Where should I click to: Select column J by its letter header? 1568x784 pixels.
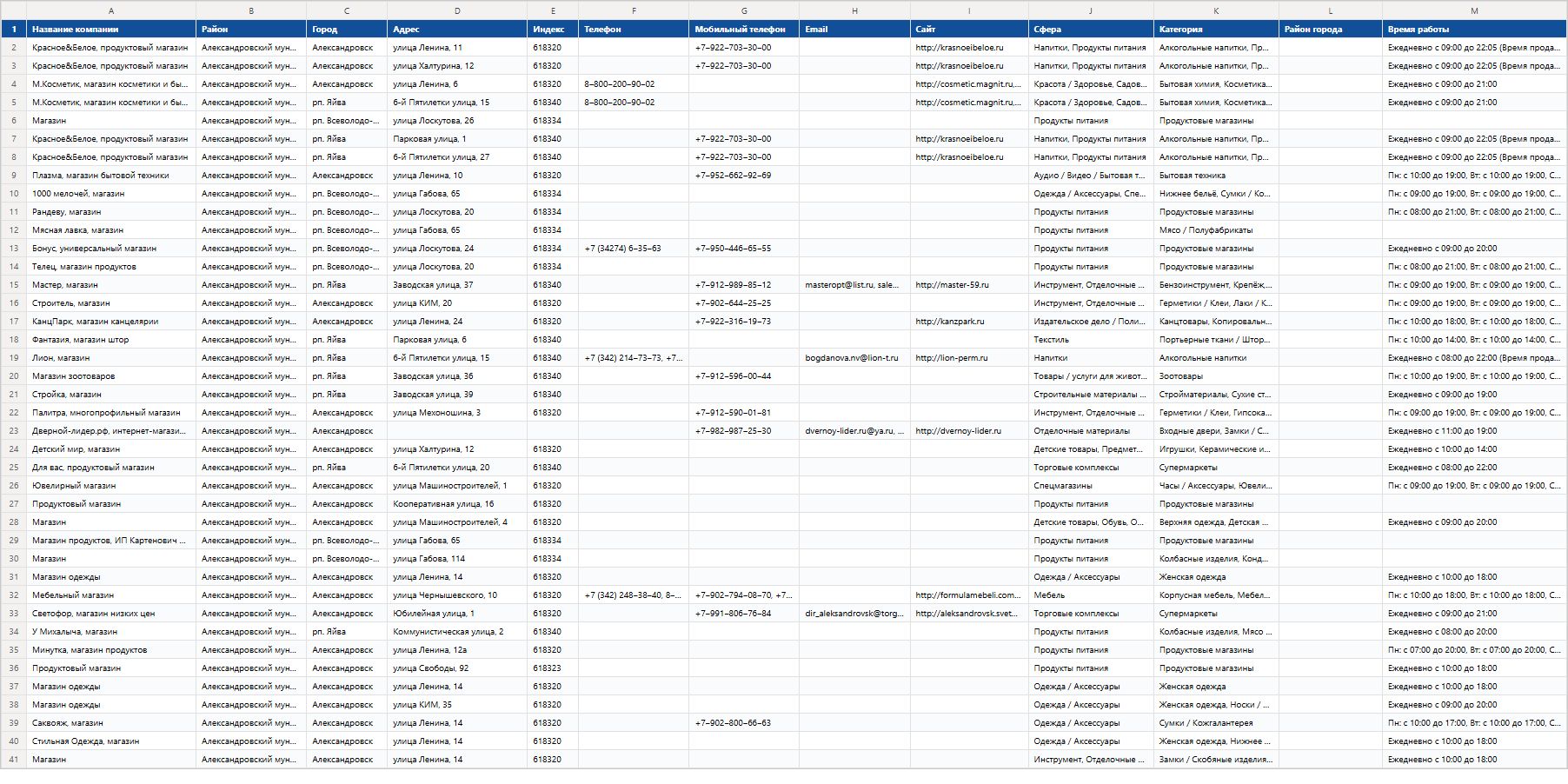(x=1091, y=10)
